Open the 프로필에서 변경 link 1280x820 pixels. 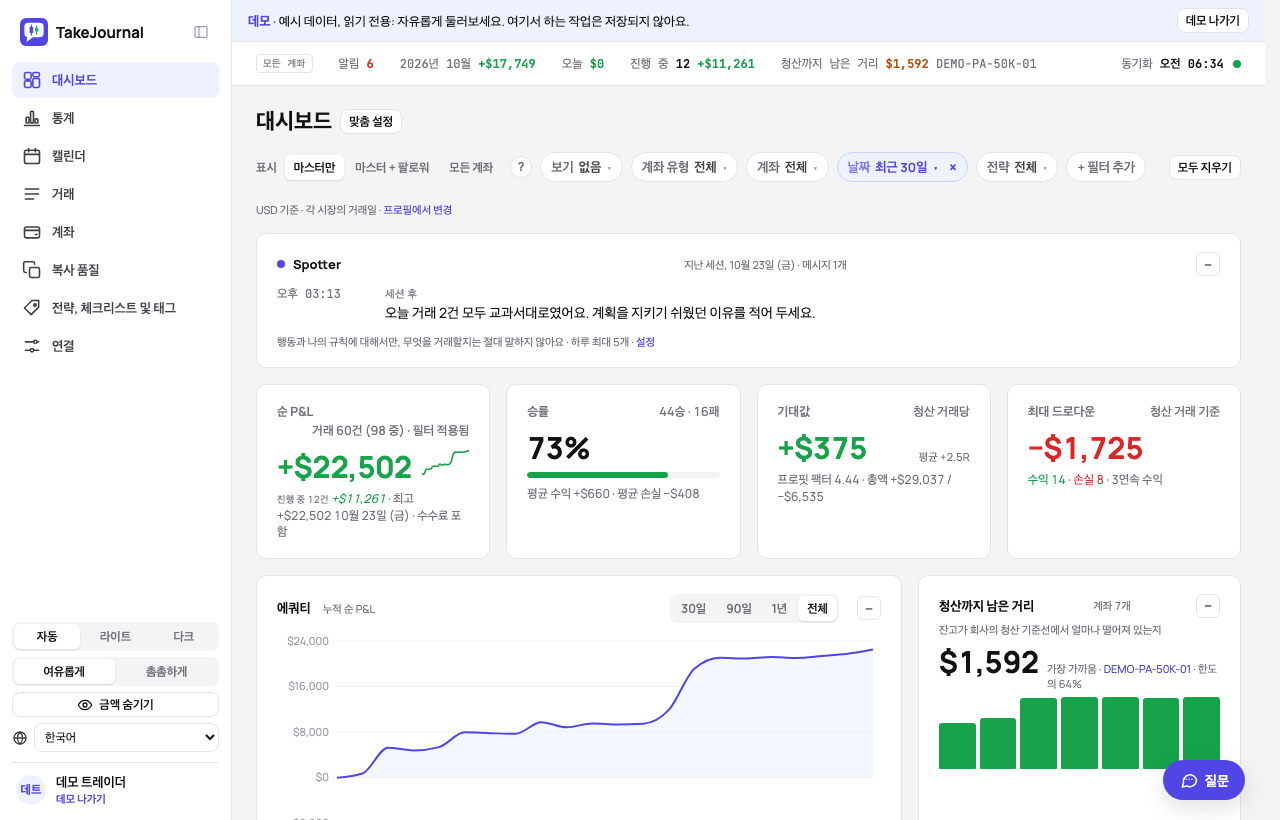click(x=418, y=210)
